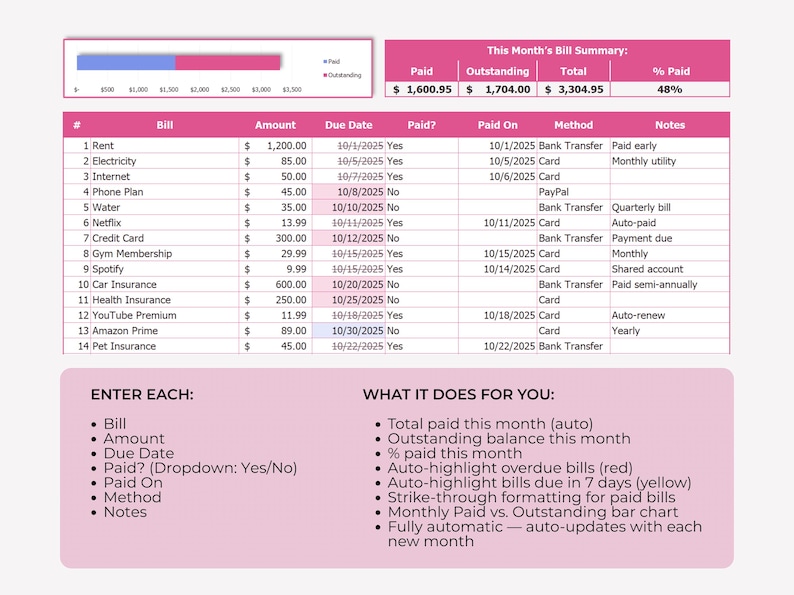
Task: Select the Gym Membership bill cell
Action: pyautogui.click(x=165, y=254)
